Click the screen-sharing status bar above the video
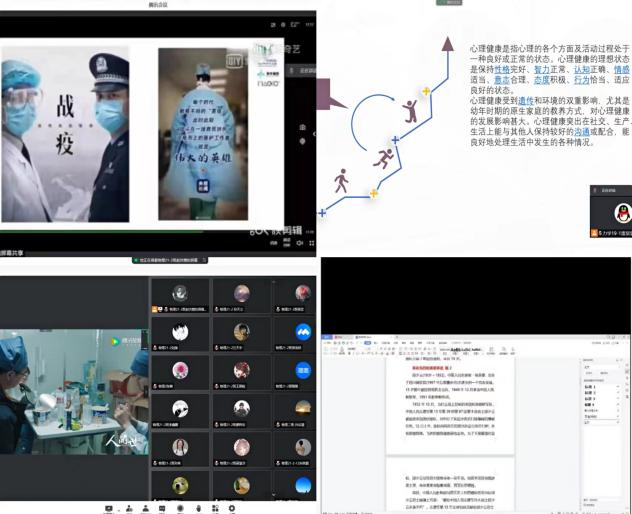The height and width of the screenshot is (514, 632). [x=158, y=260]
